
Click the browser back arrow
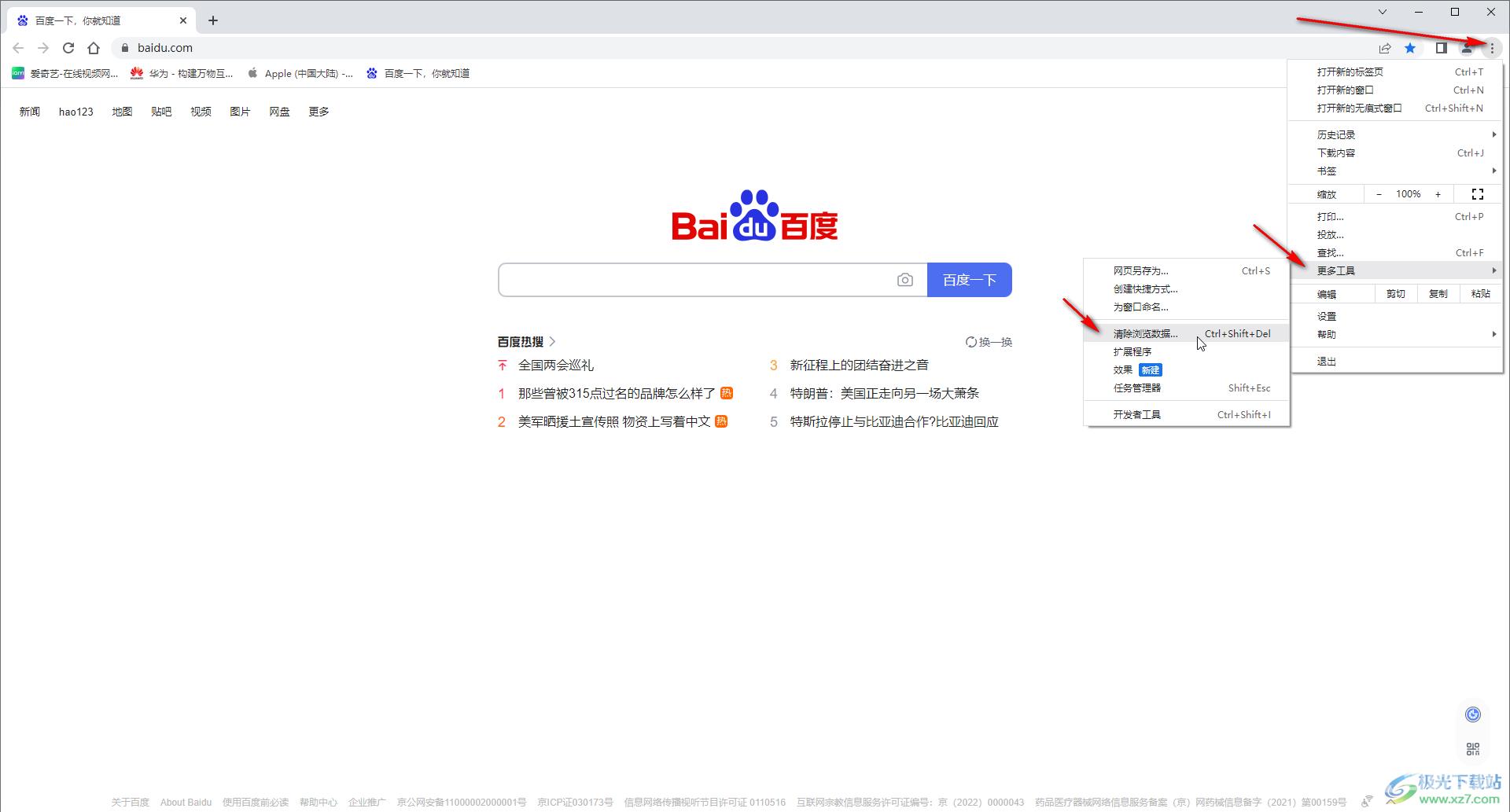coord(18,48)
